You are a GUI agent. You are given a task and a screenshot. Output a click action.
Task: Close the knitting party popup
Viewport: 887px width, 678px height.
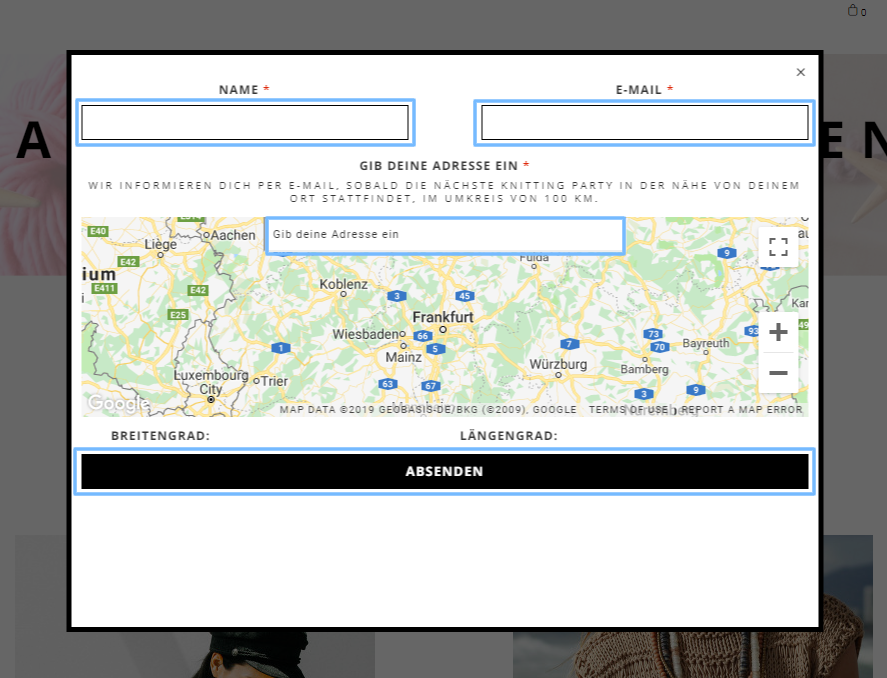pos(800,72)
